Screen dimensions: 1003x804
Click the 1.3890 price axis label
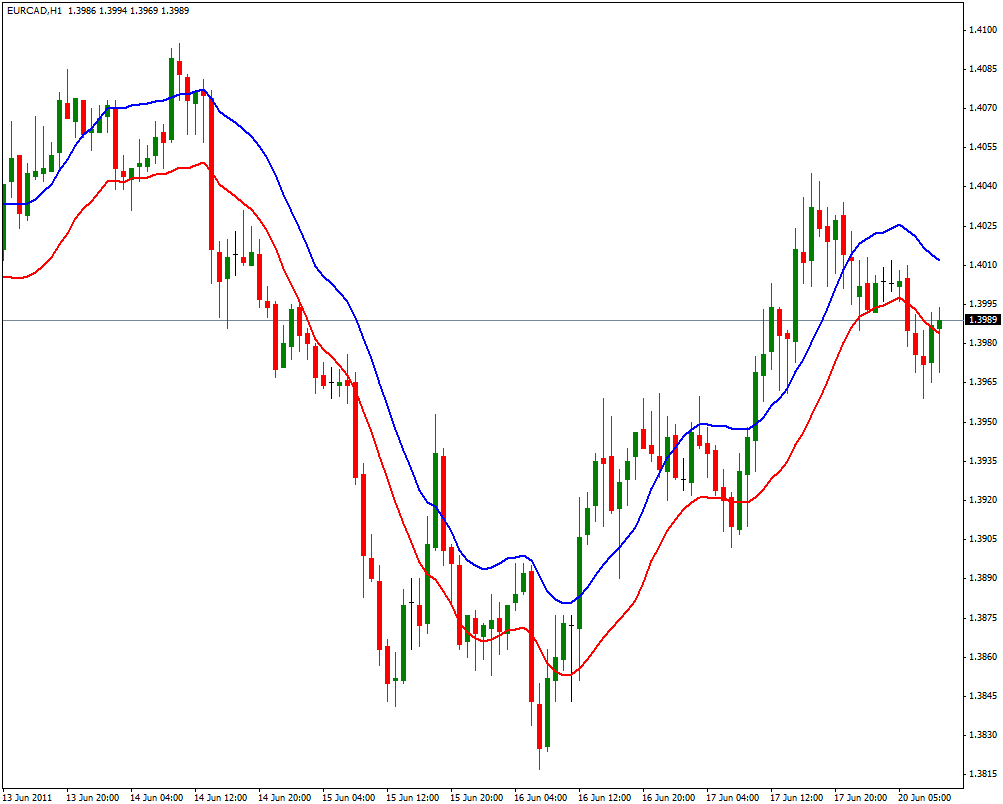point(983,578)
